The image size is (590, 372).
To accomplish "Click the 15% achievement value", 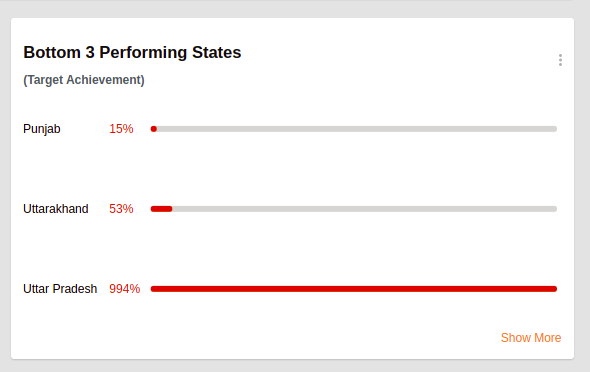I will click(121, 129).
